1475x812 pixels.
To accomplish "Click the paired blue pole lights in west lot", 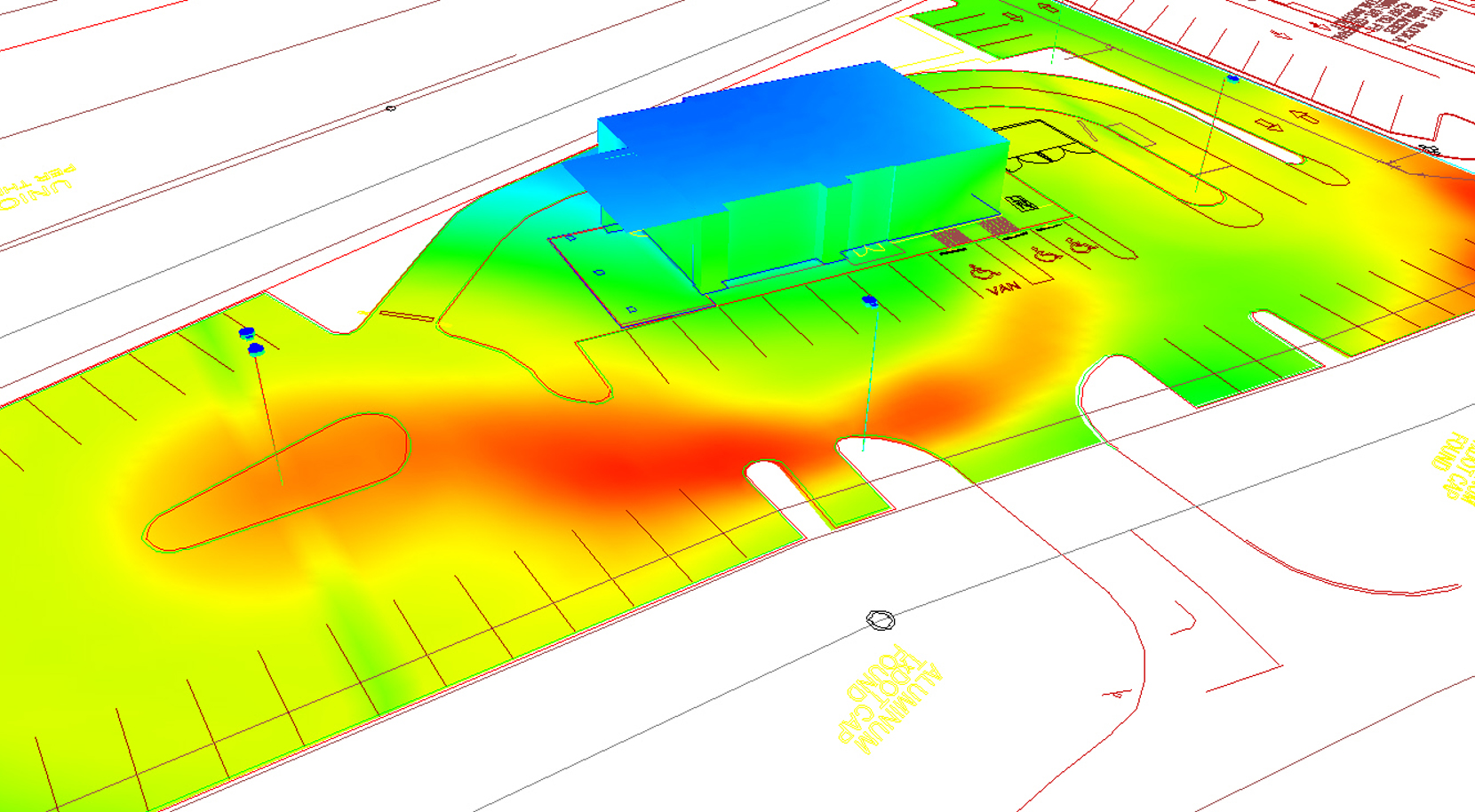I will (x=250, y=342).
